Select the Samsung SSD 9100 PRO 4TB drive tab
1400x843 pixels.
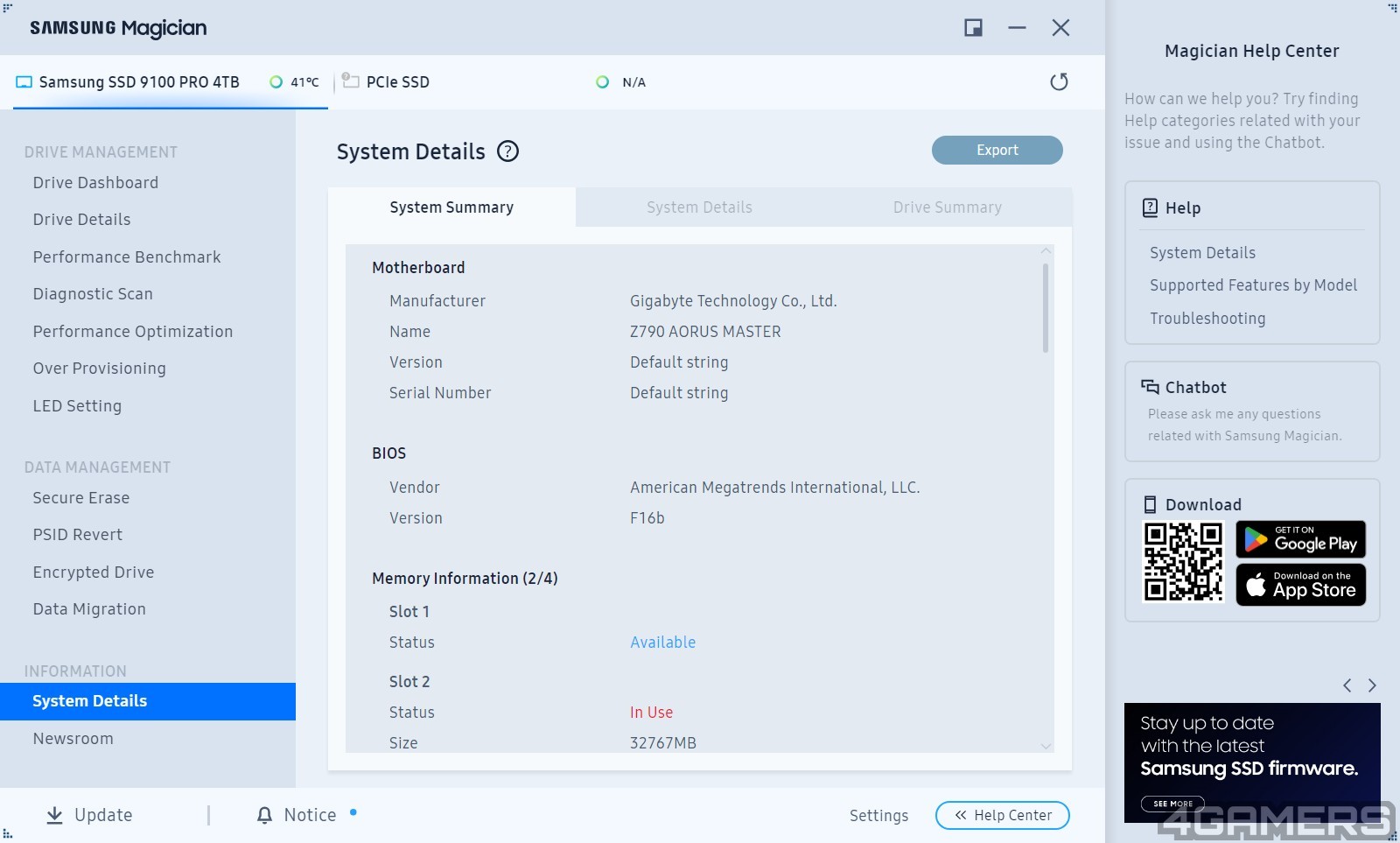click(171, 82)
